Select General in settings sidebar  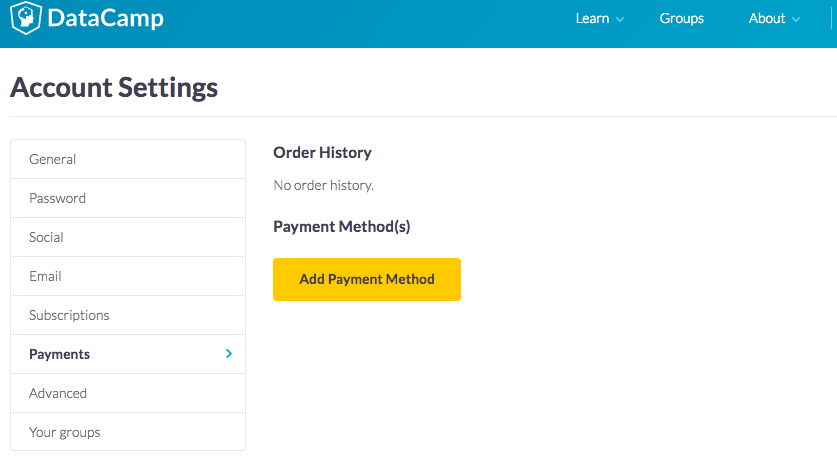click(53, 159)
